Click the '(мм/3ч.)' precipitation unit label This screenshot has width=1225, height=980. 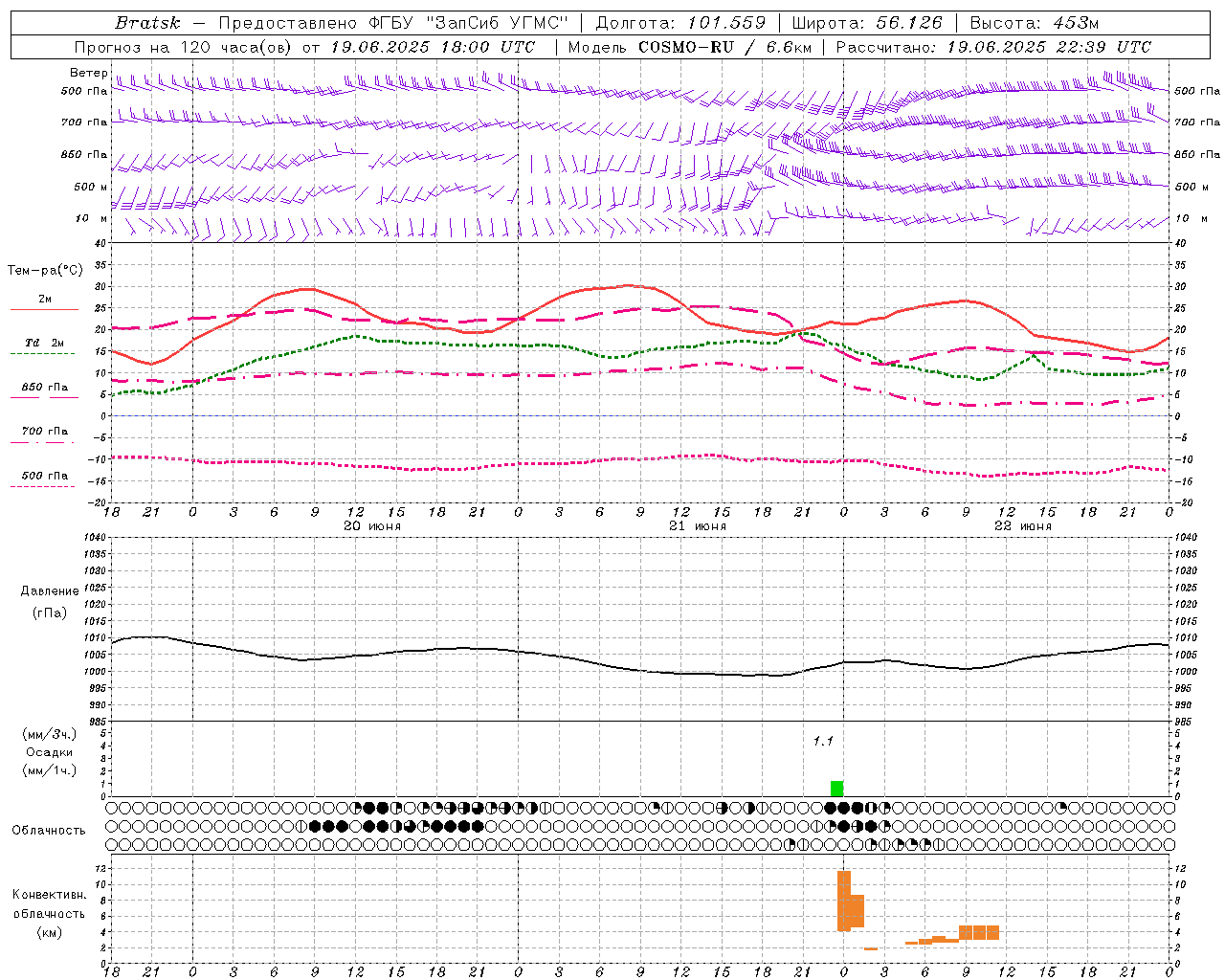(50, 734)
